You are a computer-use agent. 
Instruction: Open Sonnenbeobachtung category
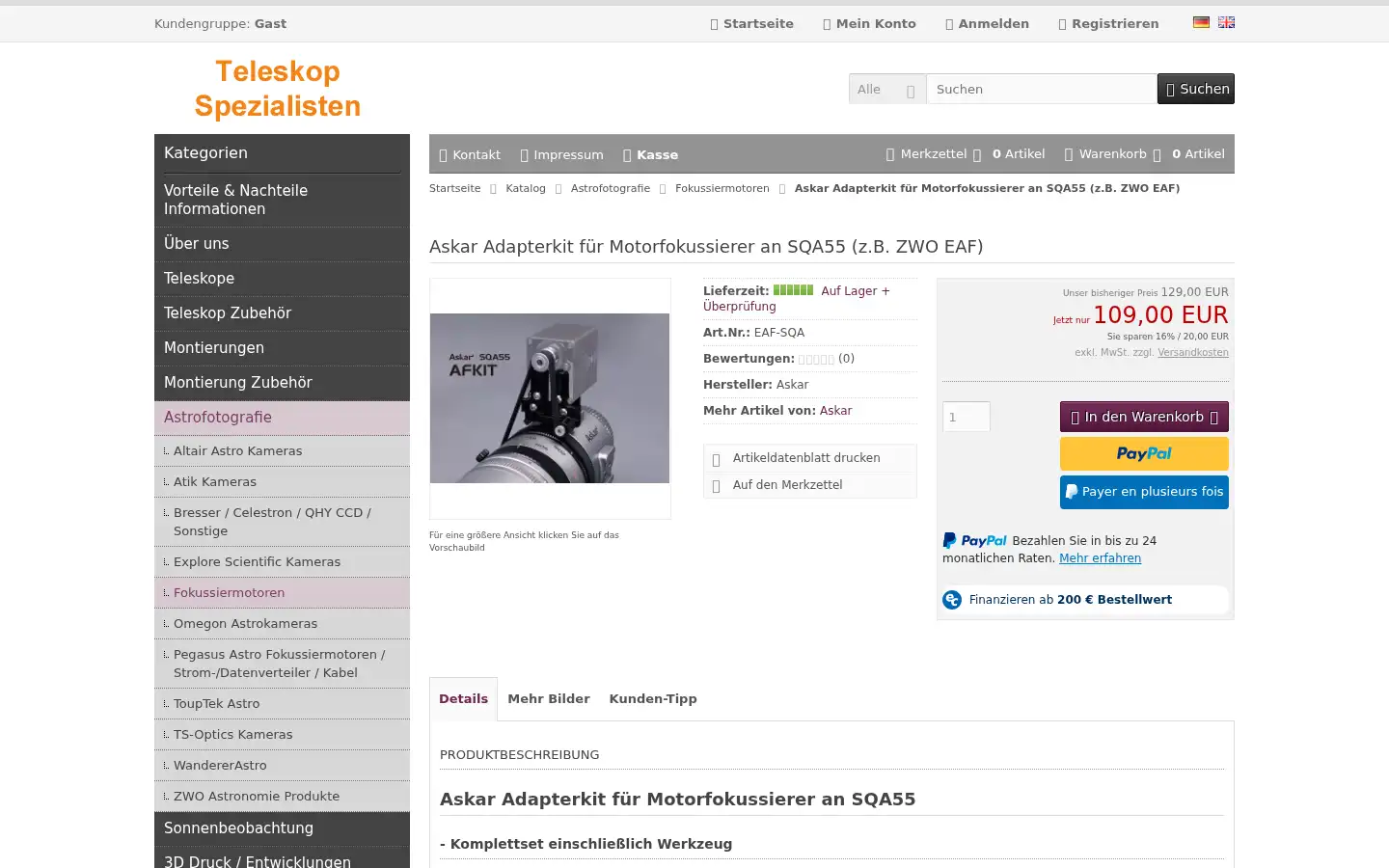[282, 828]
